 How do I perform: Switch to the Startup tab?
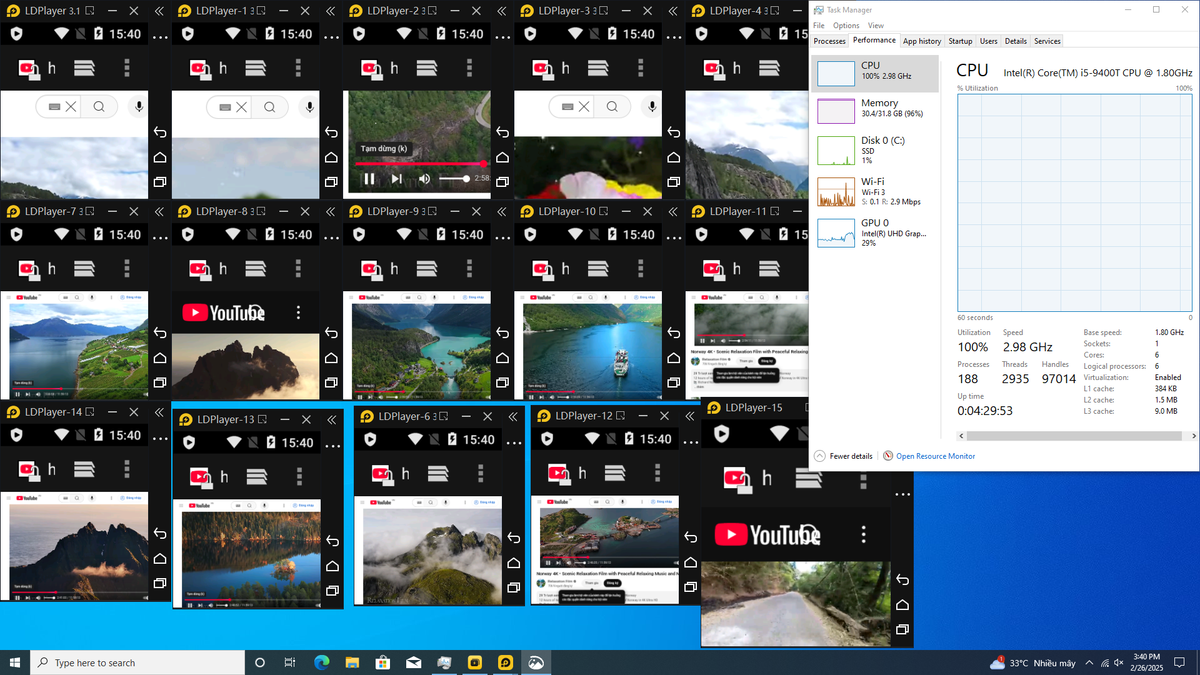[960, 41]
